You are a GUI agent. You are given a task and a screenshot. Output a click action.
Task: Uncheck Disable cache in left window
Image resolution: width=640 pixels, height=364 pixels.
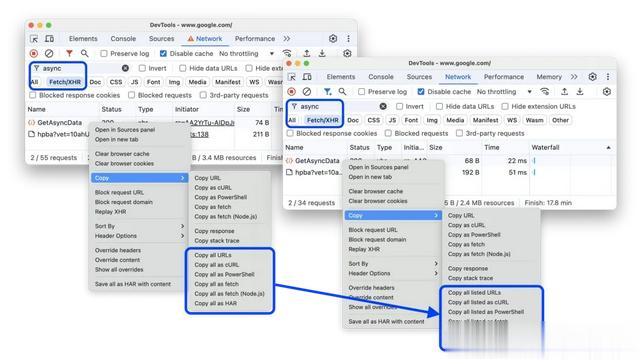tap(163, 53)
